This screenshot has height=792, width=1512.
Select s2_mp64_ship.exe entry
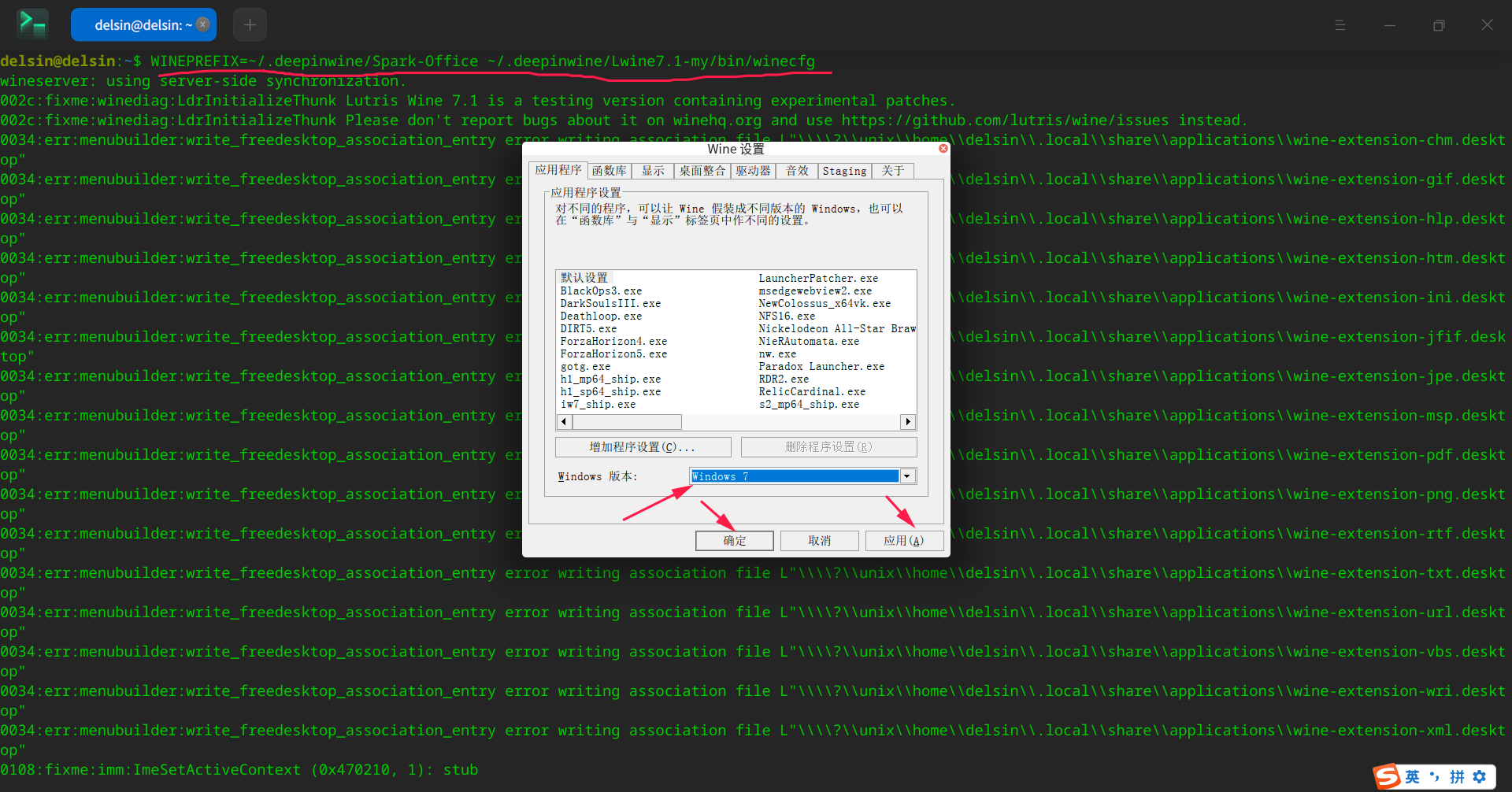(x=809, y=404)
